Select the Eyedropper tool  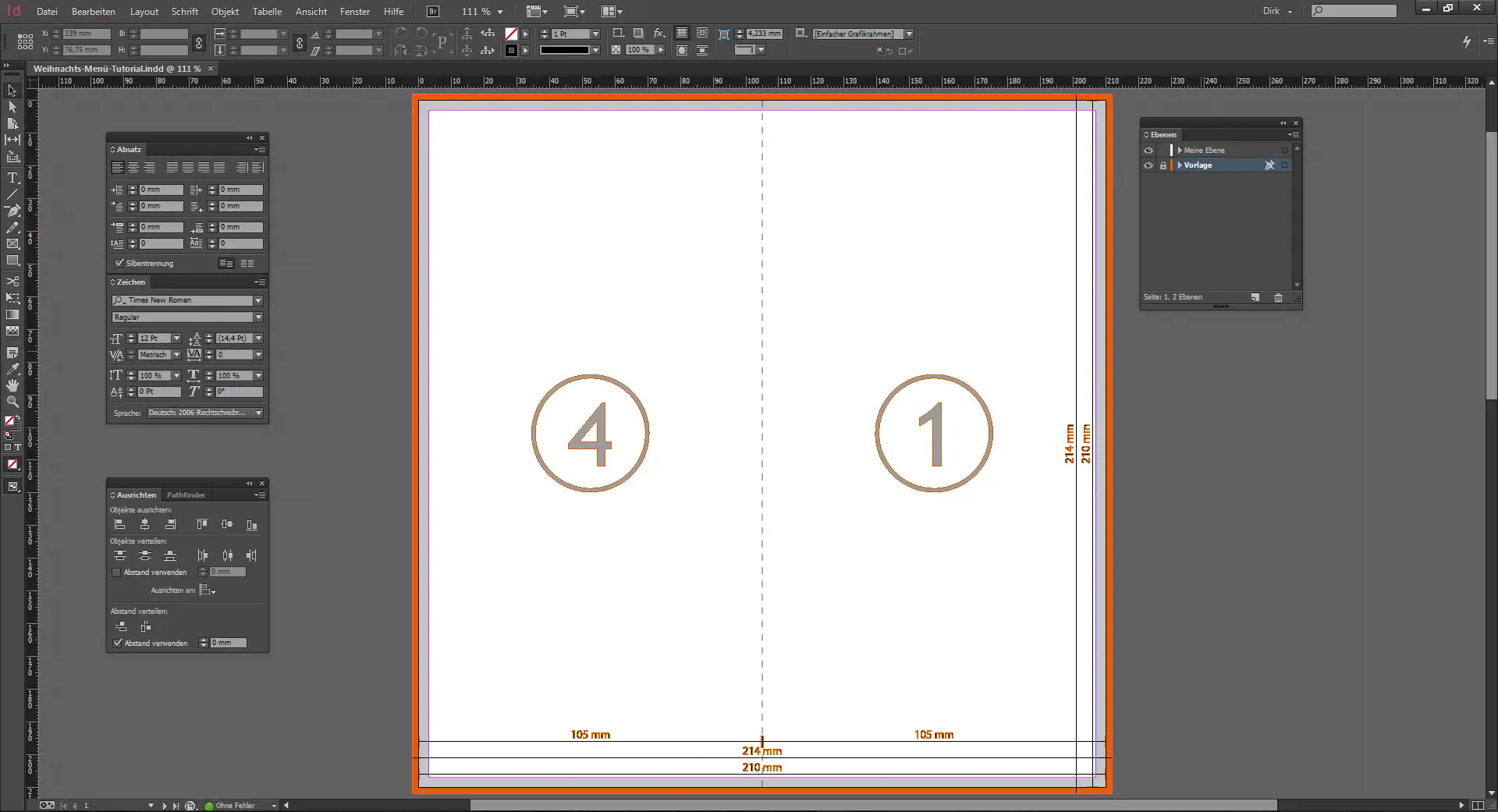(12, 369)
